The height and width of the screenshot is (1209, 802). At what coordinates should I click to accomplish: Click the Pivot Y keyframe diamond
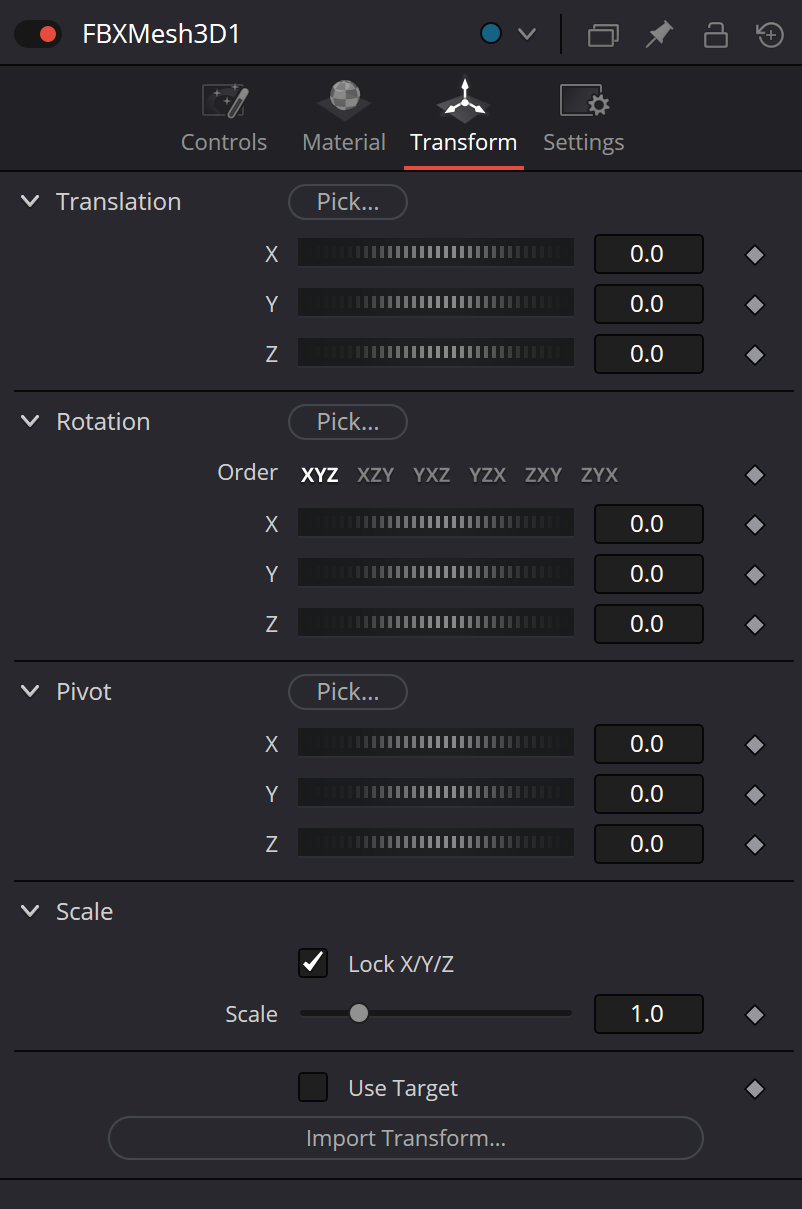[756, 795]
